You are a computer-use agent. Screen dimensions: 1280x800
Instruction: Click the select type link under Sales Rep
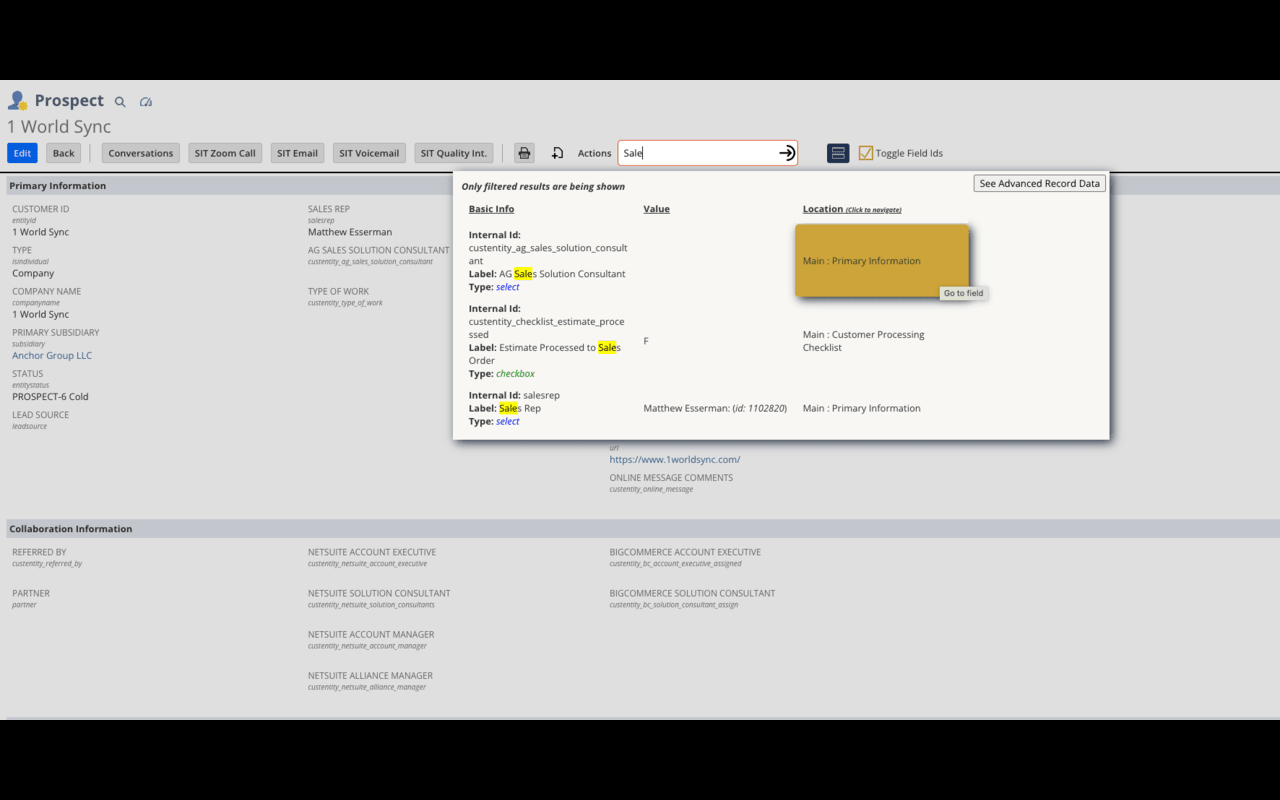507,421
